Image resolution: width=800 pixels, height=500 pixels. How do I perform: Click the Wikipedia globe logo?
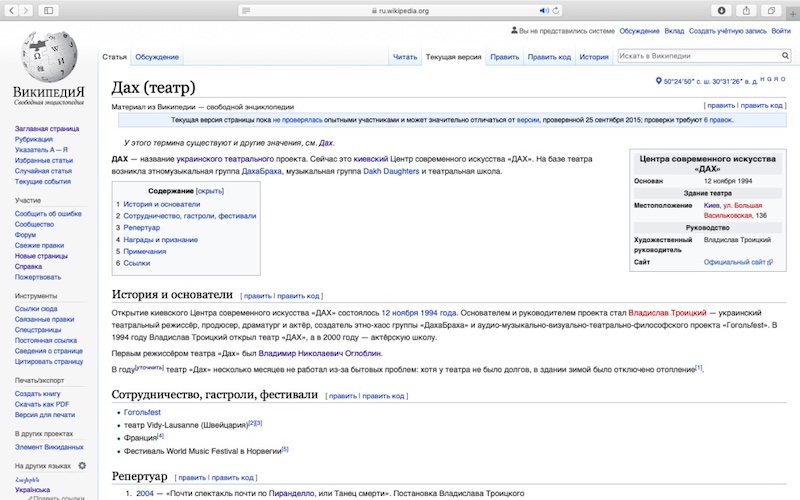point(49,56)
